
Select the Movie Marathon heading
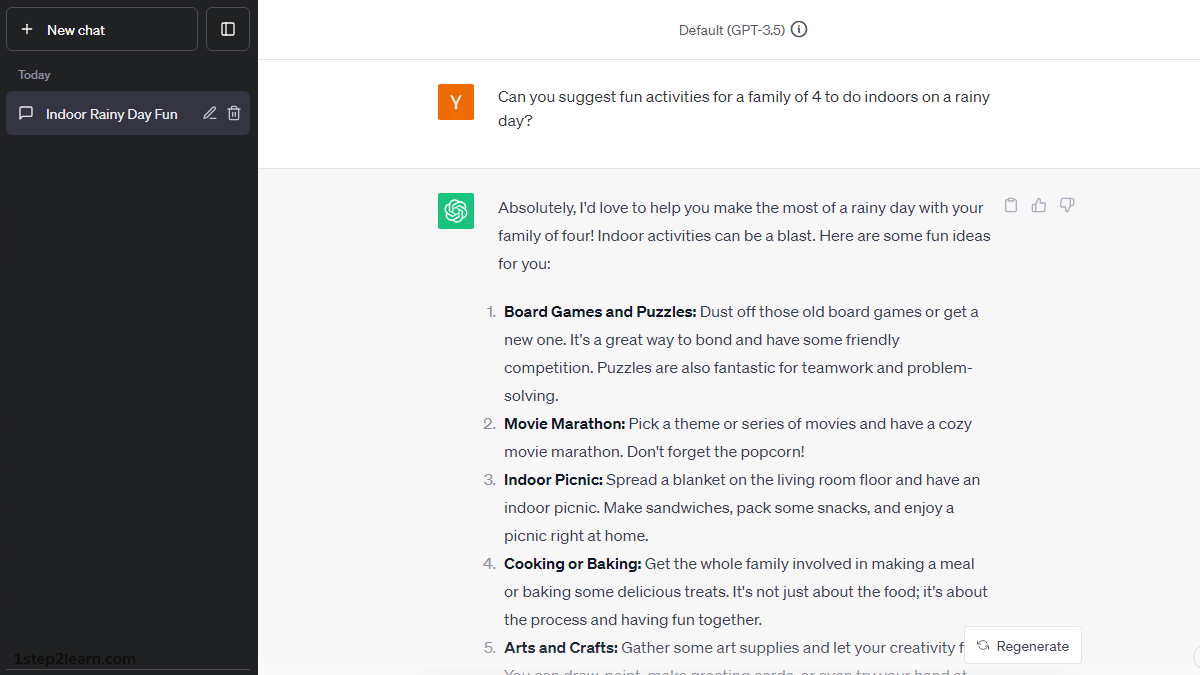pyautogui.click(x=564, y=424)
